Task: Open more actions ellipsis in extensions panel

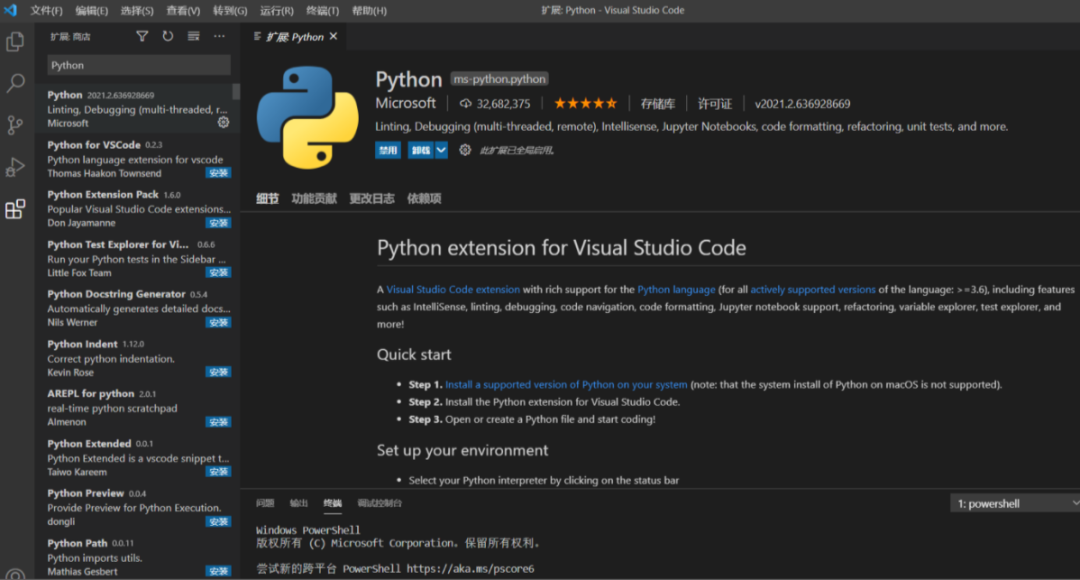Action: point(219,36)
